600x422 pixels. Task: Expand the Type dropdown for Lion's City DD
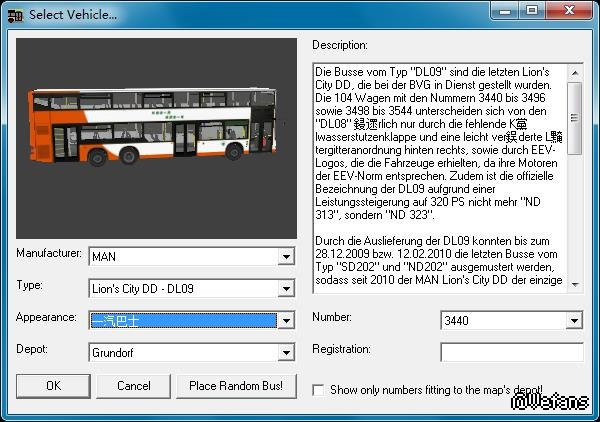pos(287,289)
